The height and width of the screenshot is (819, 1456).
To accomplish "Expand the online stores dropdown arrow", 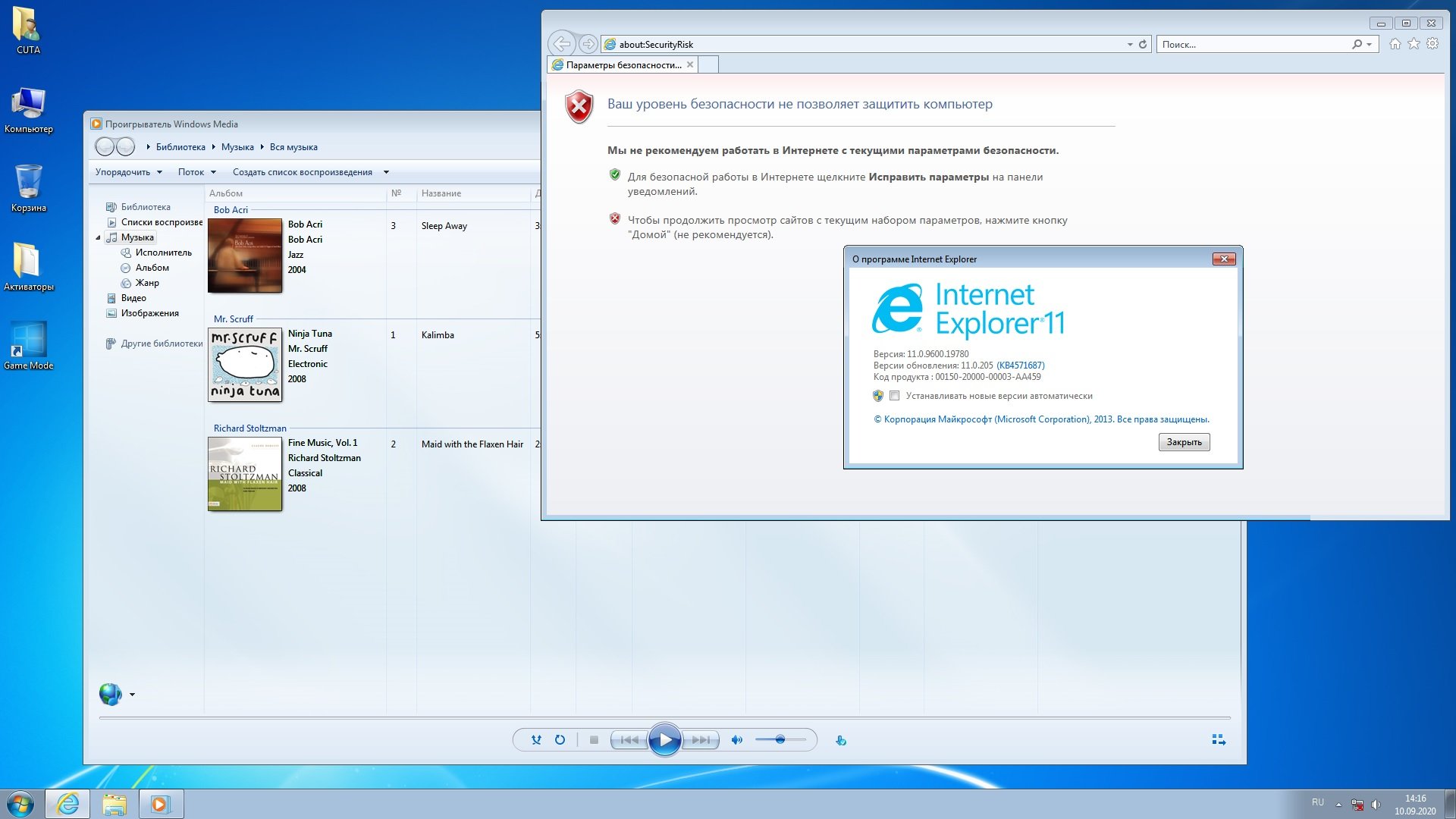I will pyautogui.click(x=132, y=694).
